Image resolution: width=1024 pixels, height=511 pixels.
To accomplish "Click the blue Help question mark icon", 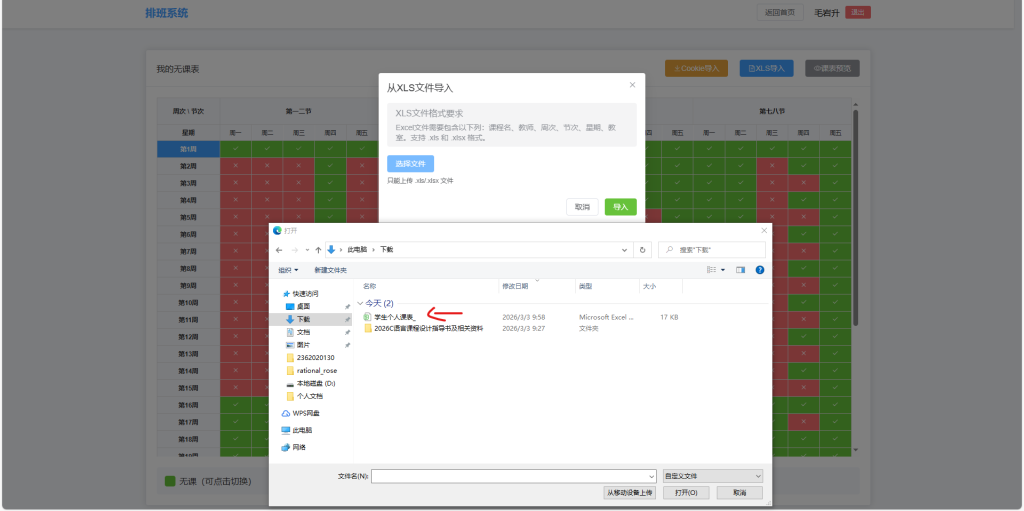I will (x=760, y=269).
